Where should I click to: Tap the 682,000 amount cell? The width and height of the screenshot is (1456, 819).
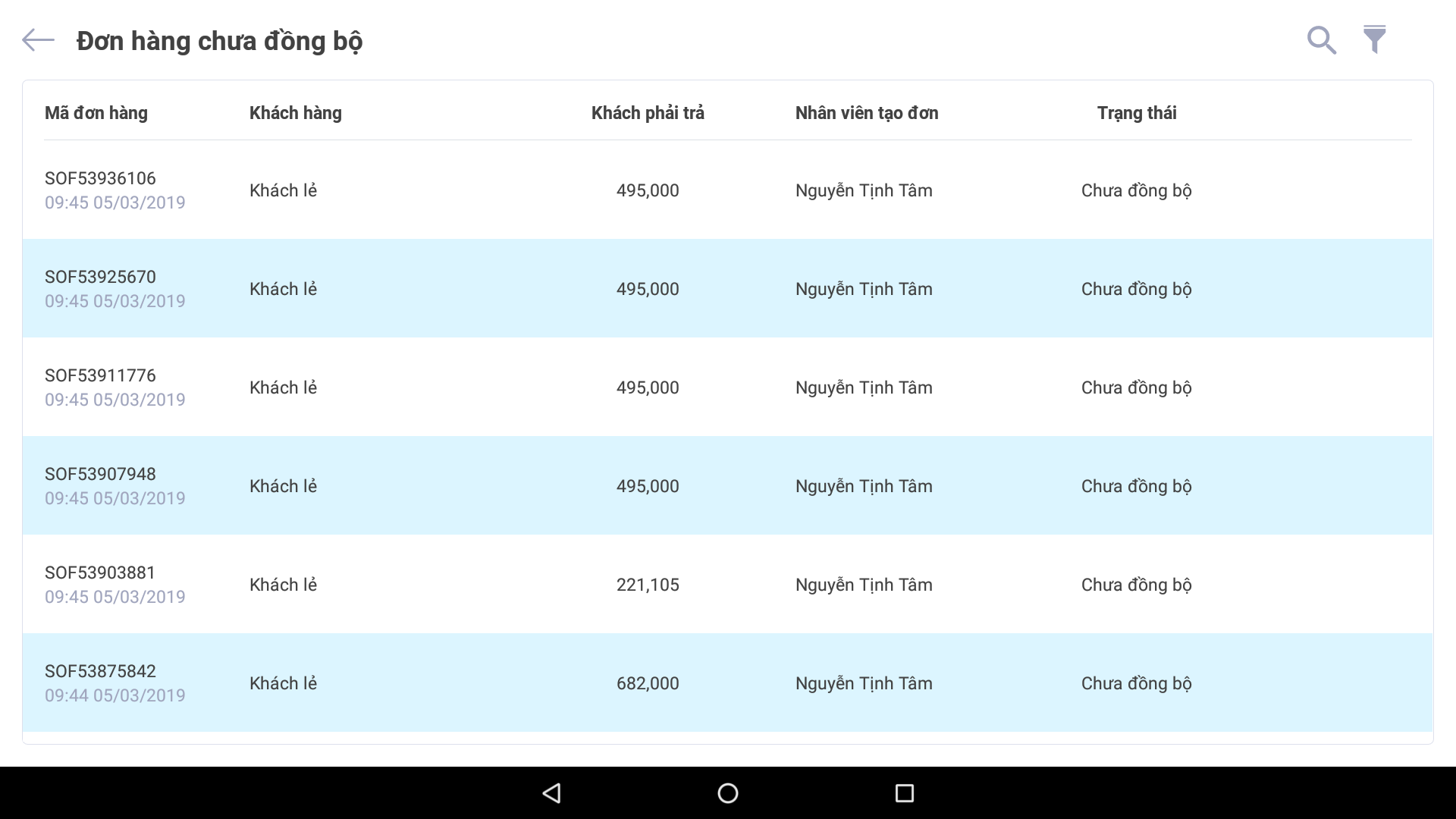point(648,683)
